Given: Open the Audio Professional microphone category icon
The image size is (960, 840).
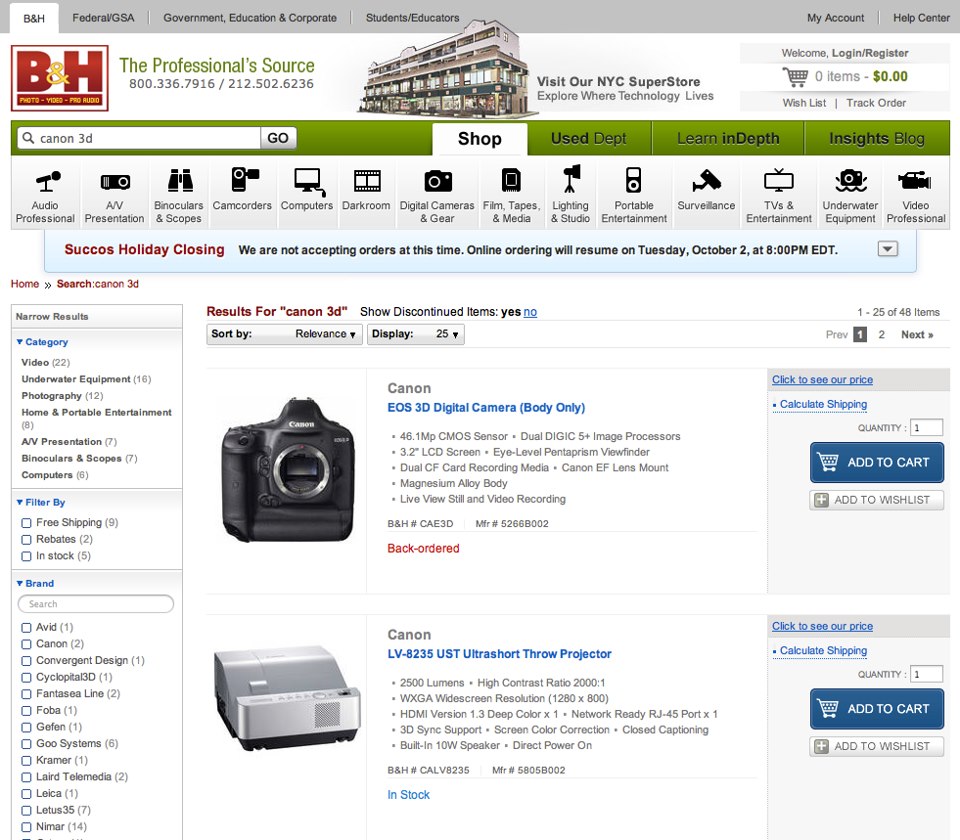Looking at the screenshot, I should tap(45, 182).
